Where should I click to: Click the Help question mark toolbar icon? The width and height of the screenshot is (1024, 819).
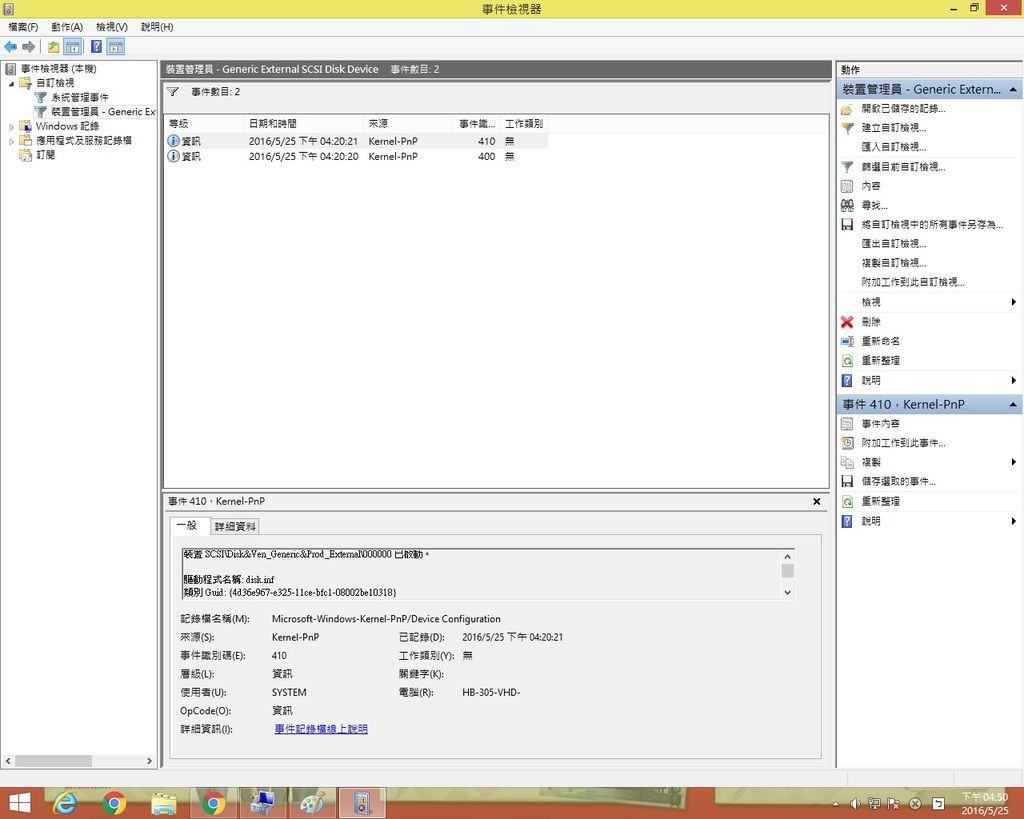coord(96,47)
